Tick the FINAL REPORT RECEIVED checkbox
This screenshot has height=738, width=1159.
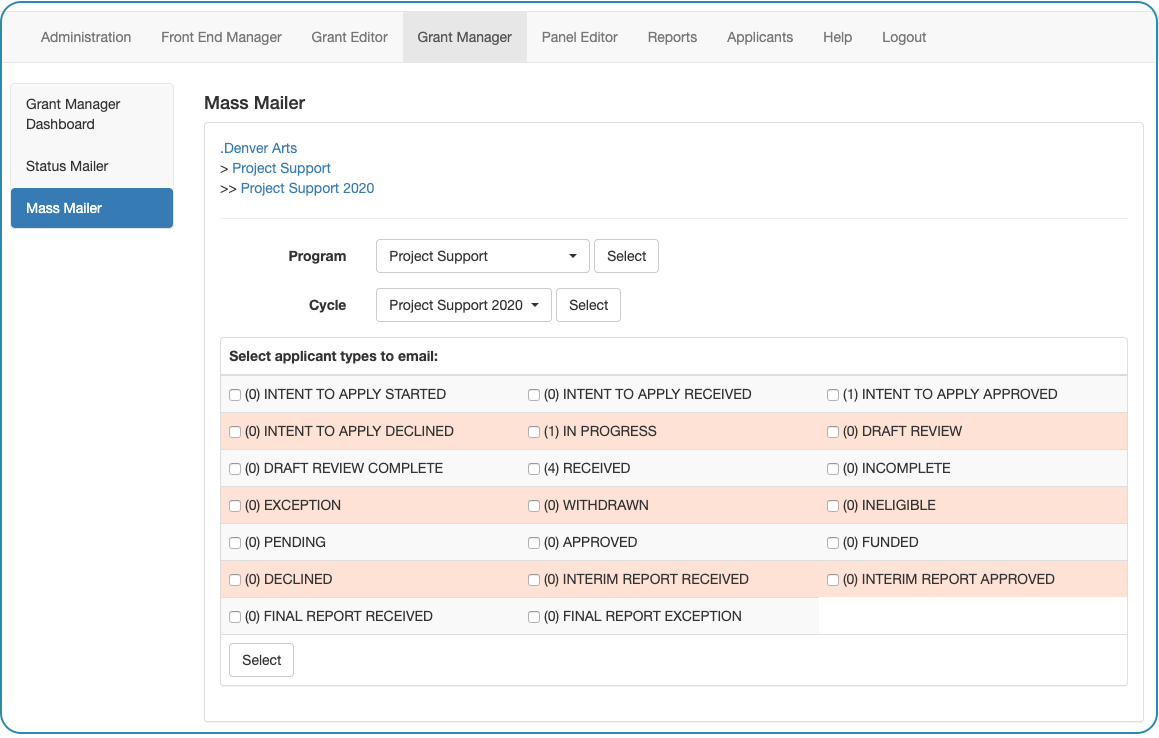(235, 617)
